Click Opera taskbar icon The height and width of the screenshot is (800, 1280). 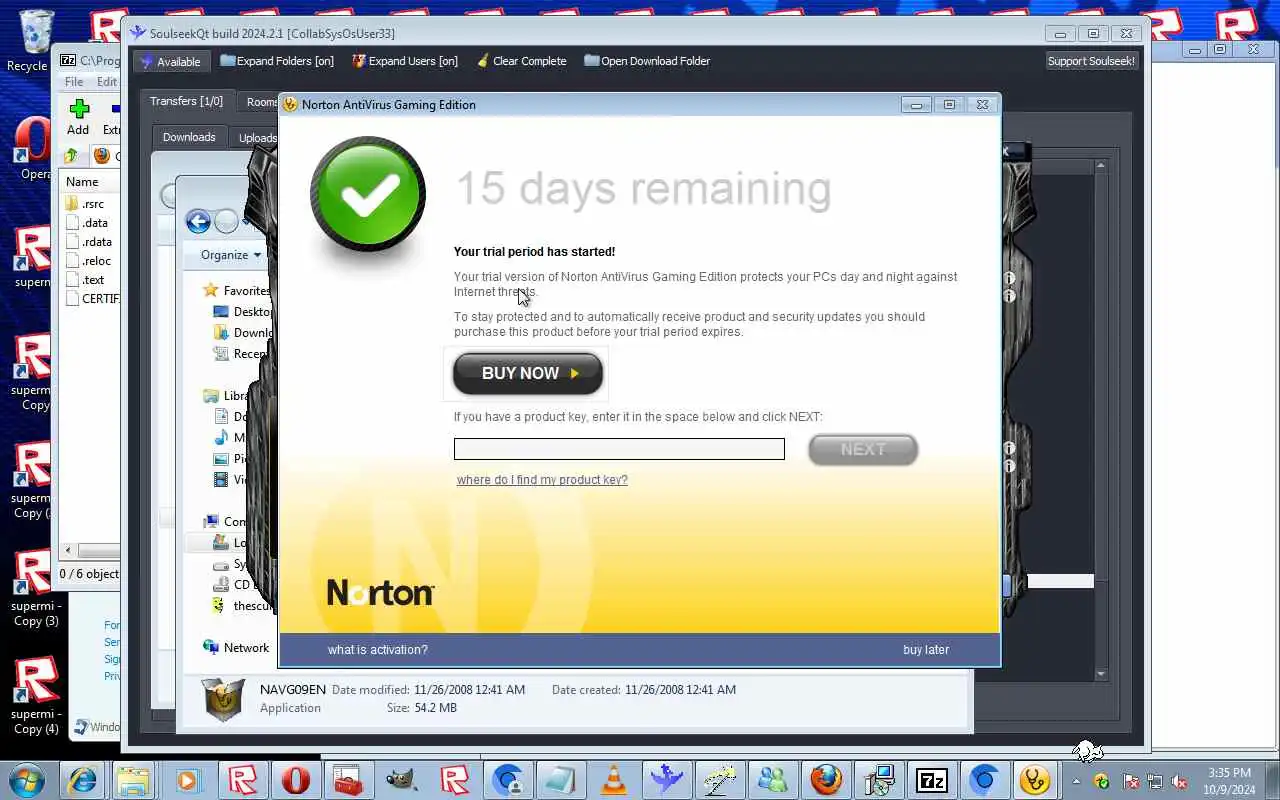(296, 780)
